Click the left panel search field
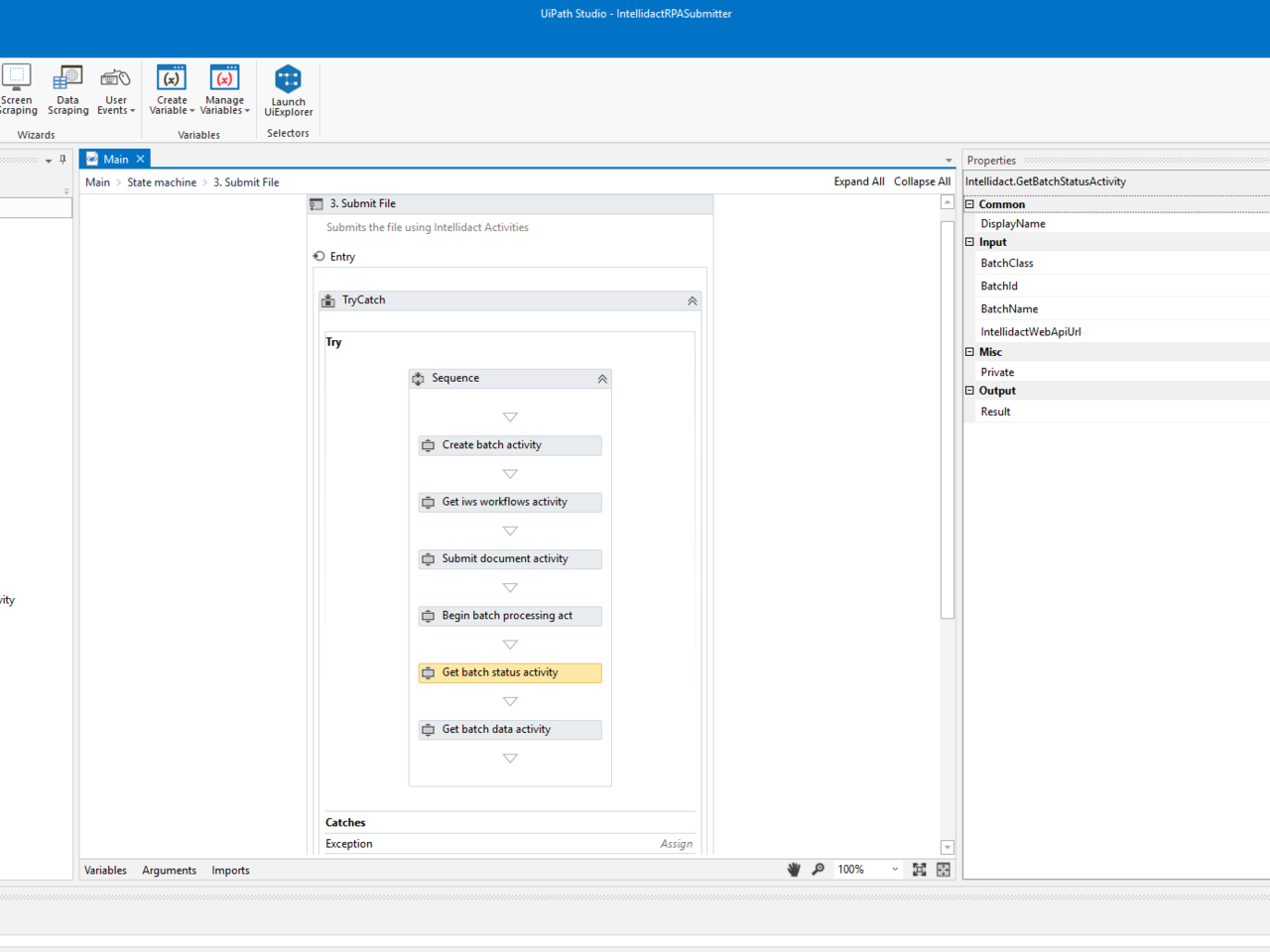 pyautogui.click(x=36, y=207)
